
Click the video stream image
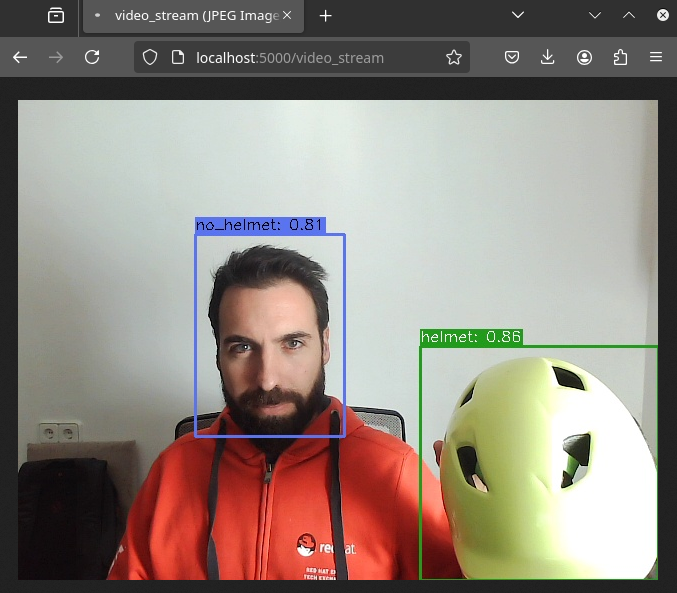pyautogui.click(x=338, y=340)
